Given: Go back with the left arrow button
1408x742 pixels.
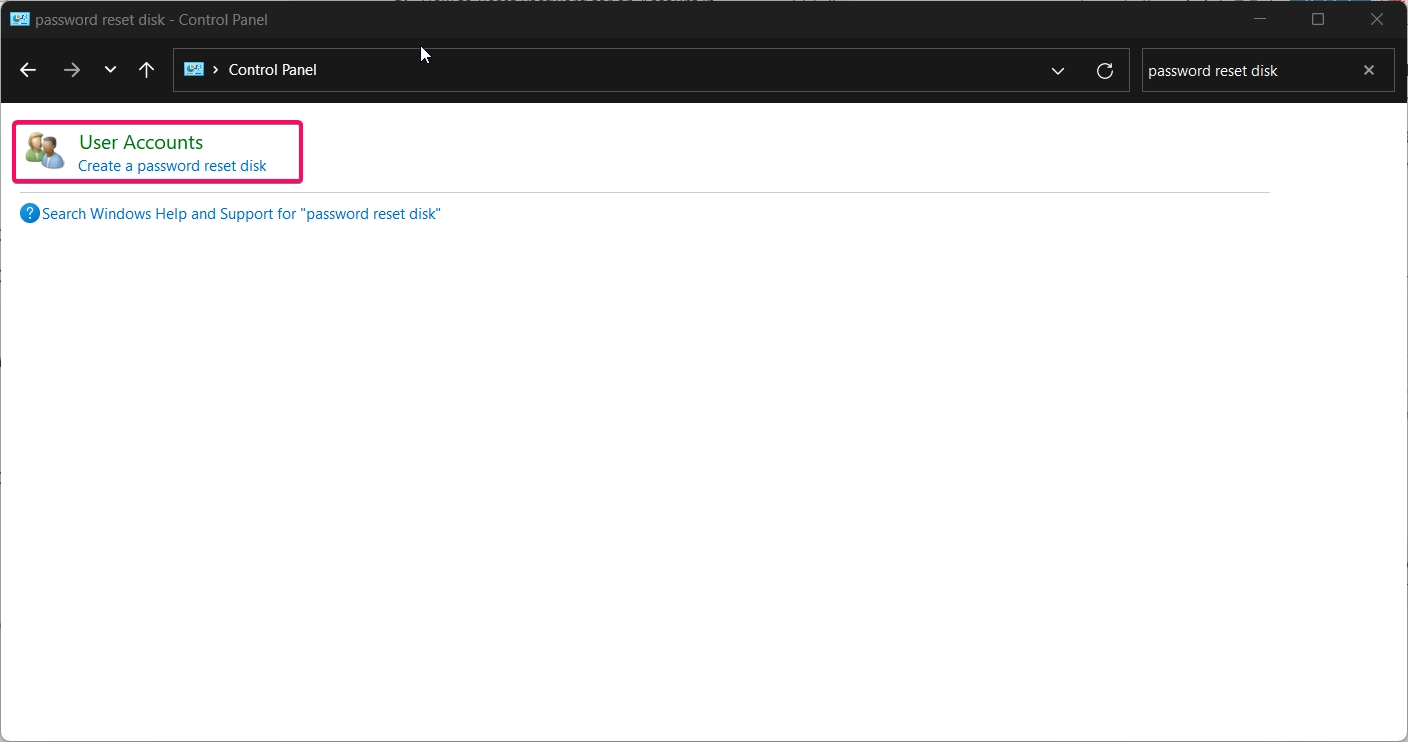Looking at the screenshot, I should [x=28, y=70].
